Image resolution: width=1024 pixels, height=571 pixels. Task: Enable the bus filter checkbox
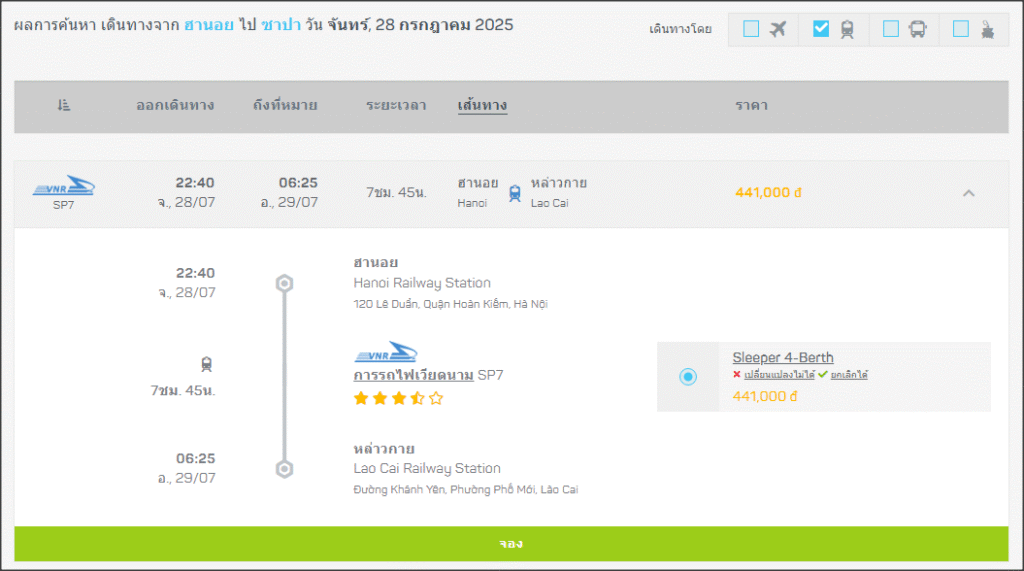point(891,29)
